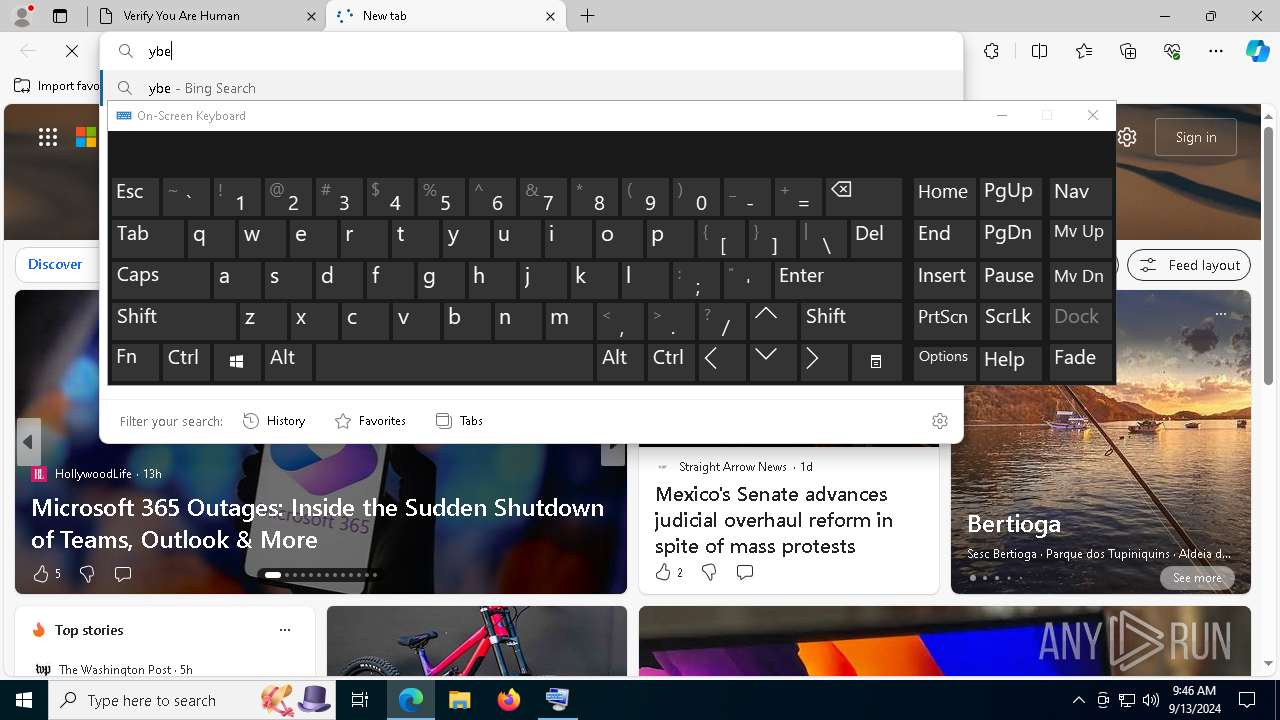Click See more on Bertioga card

(1197, 578)
